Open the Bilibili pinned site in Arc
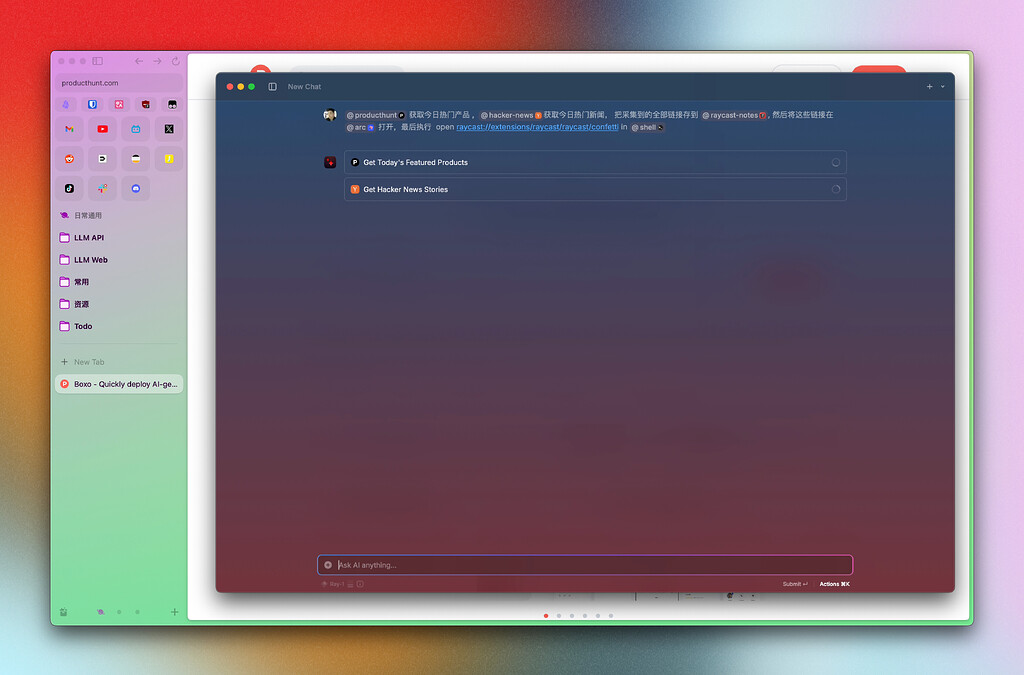The width and height of the screenshot is (1024, 675). click(136, 129)
